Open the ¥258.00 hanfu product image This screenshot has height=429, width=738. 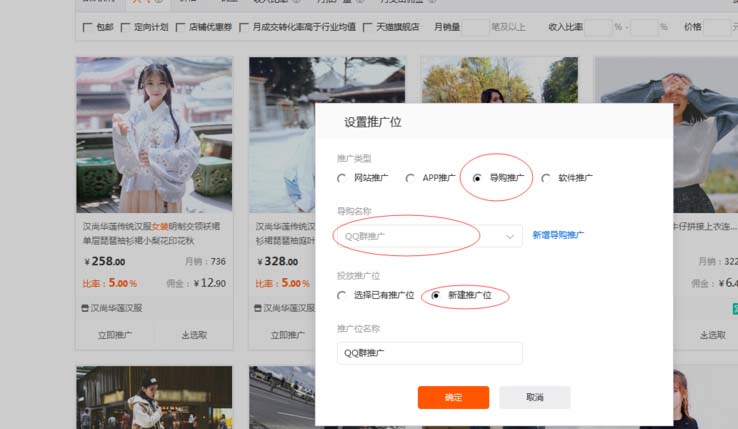(x=154, y=135)
